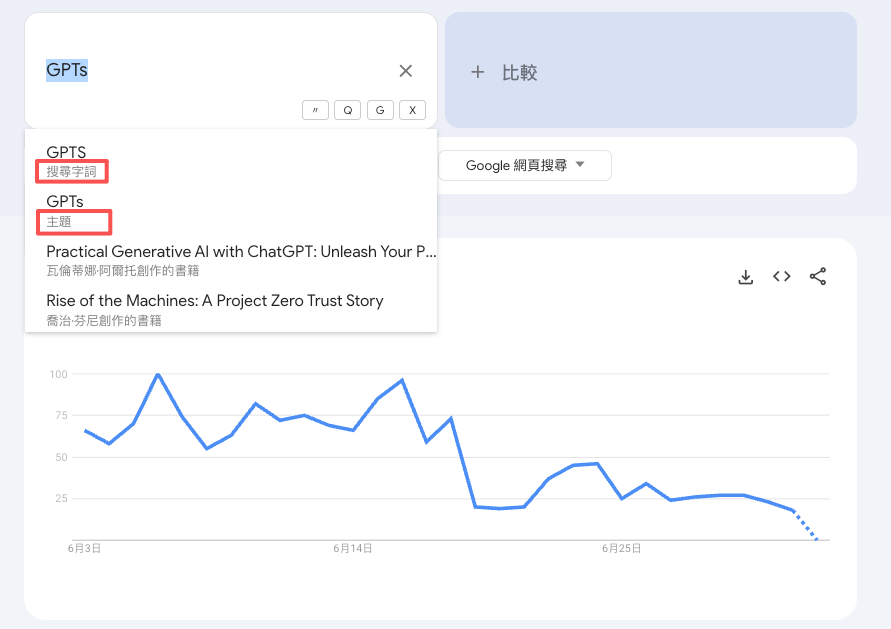
Task: Click the small X button under the search box
Action: pos(413,110)
